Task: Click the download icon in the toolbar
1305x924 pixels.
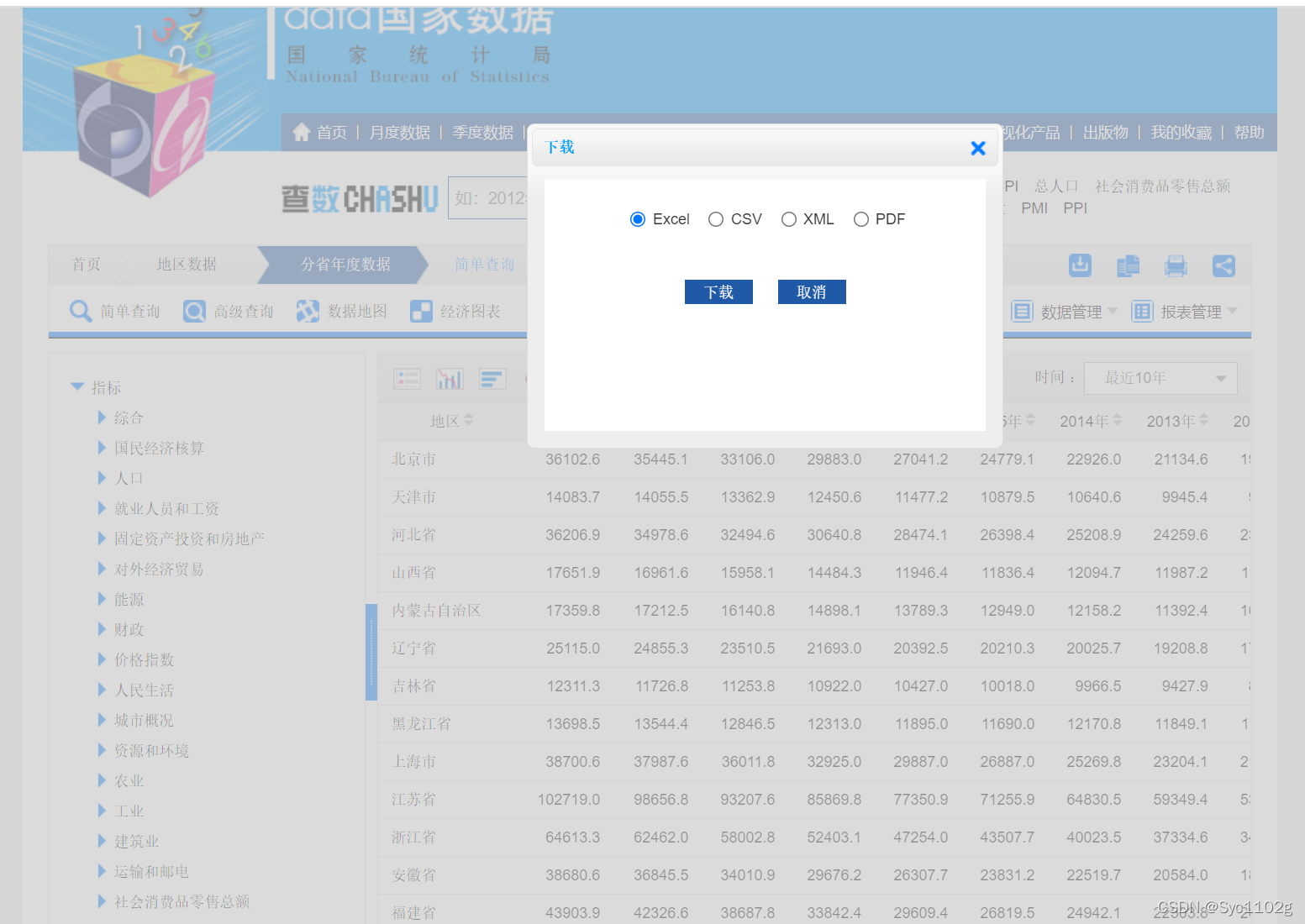Action: click(1080, 265)
